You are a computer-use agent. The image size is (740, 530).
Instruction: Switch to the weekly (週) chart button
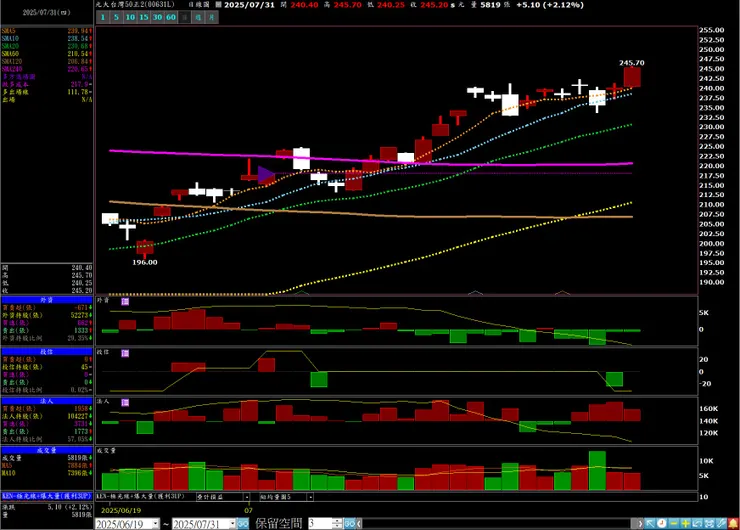(198, 17)
